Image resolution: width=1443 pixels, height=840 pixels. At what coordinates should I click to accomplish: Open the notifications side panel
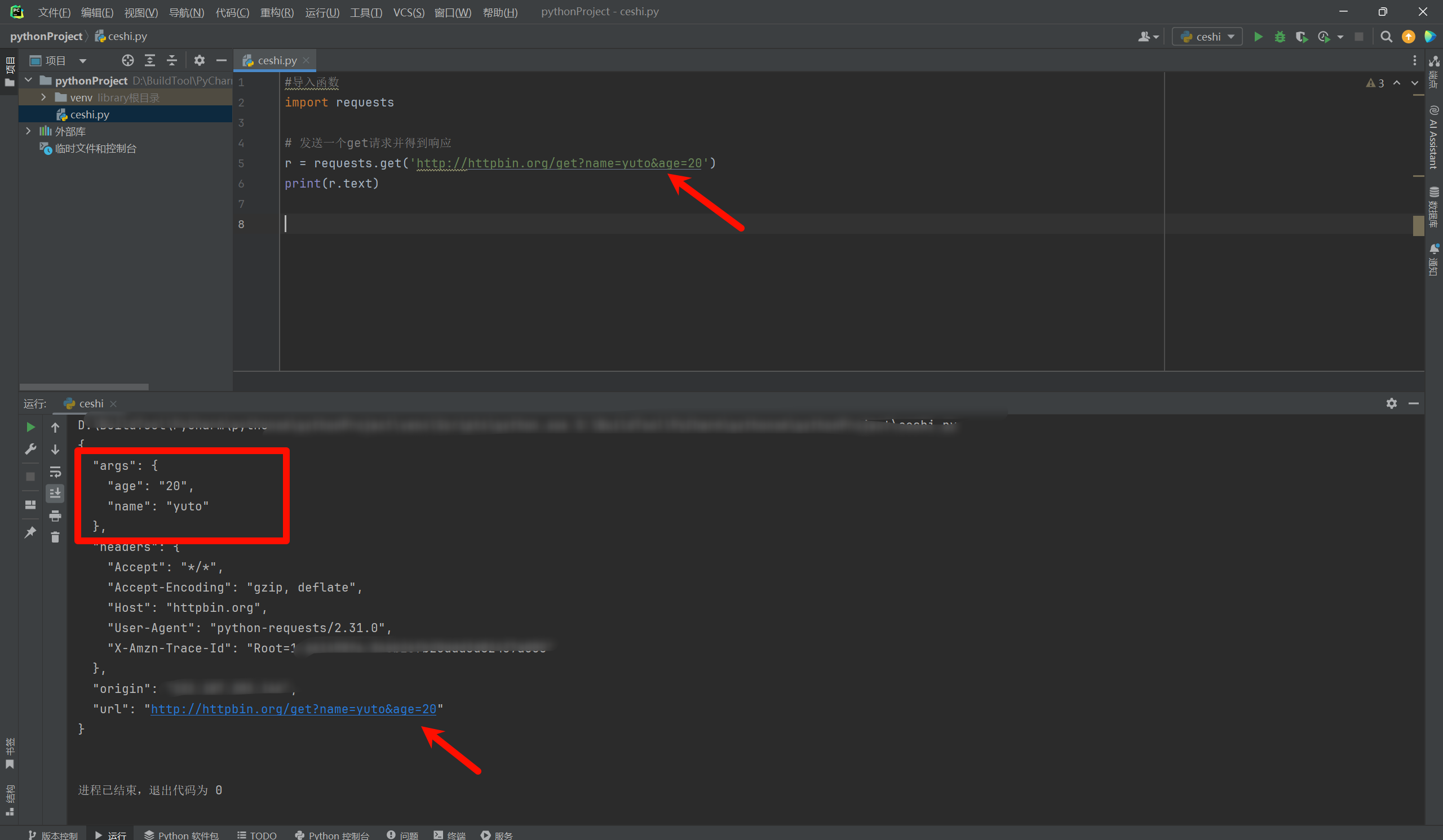click(1434, 260)
